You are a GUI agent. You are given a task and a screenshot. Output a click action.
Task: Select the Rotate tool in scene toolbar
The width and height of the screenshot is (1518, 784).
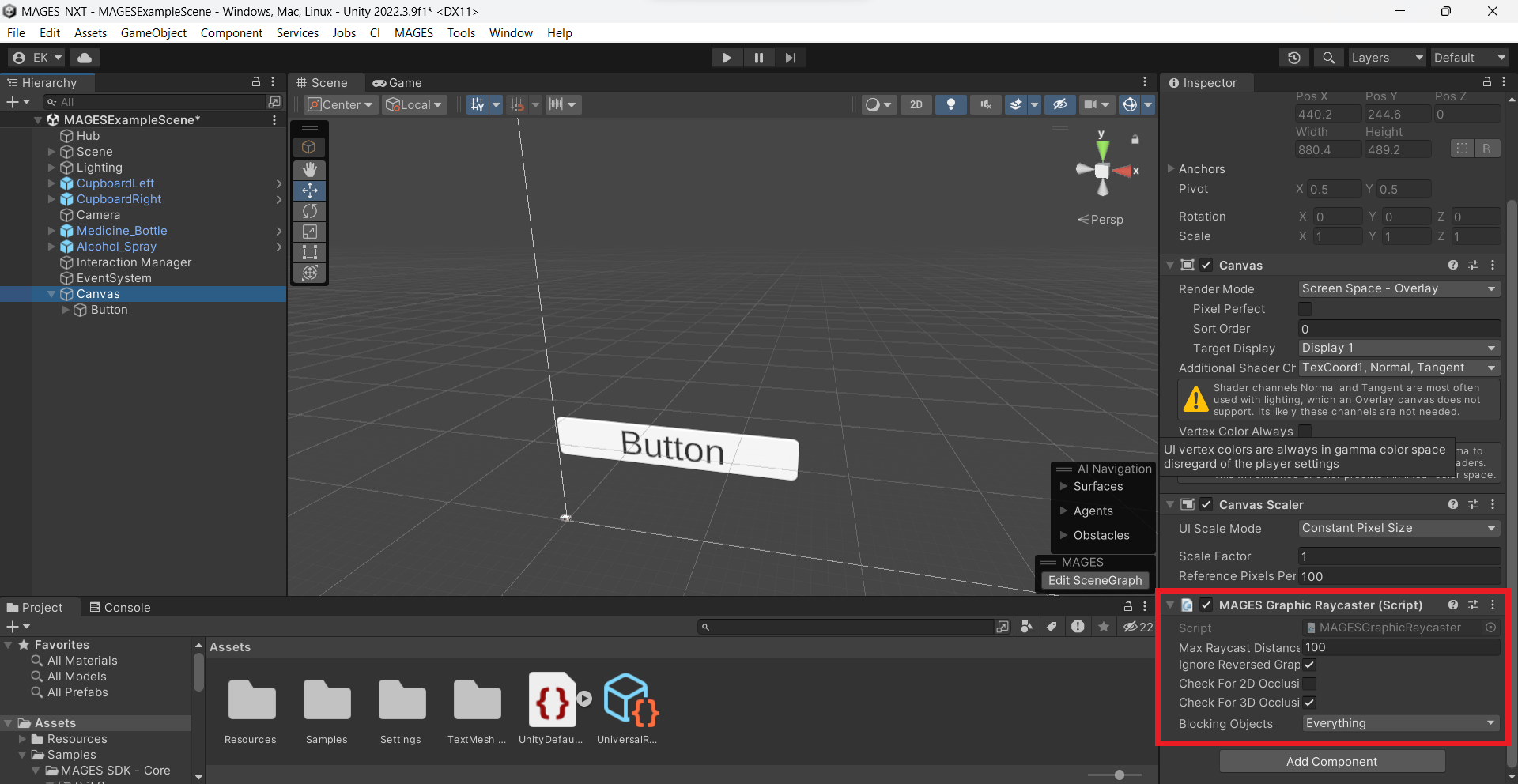[x=309, y=211]
